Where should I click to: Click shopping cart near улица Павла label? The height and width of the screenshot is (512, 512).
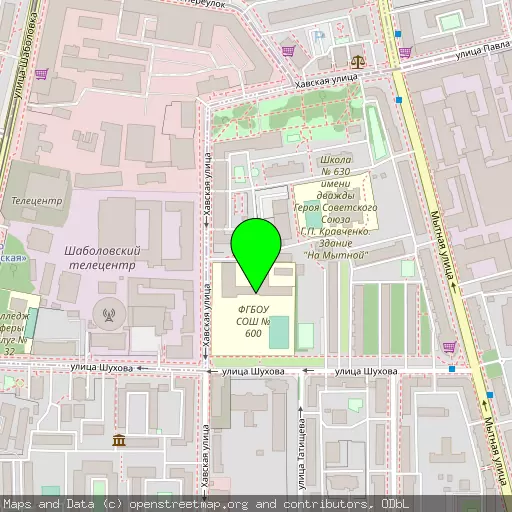click(405, 52)
